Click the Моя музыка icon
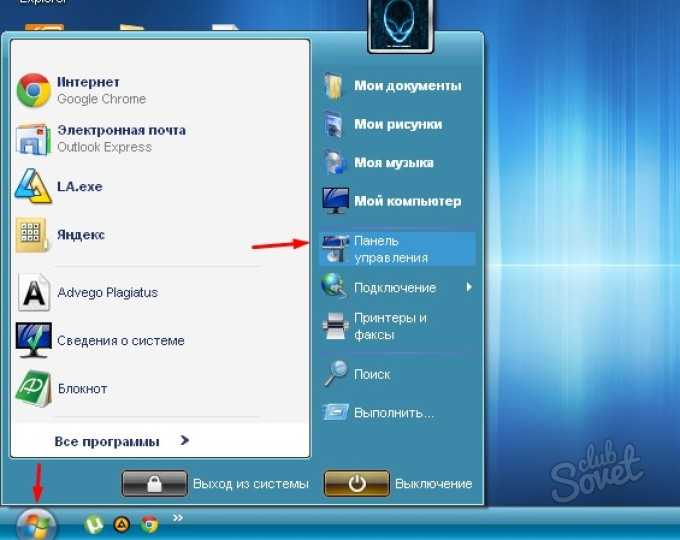Screen dimensions: 680x540 pos(335,163)
